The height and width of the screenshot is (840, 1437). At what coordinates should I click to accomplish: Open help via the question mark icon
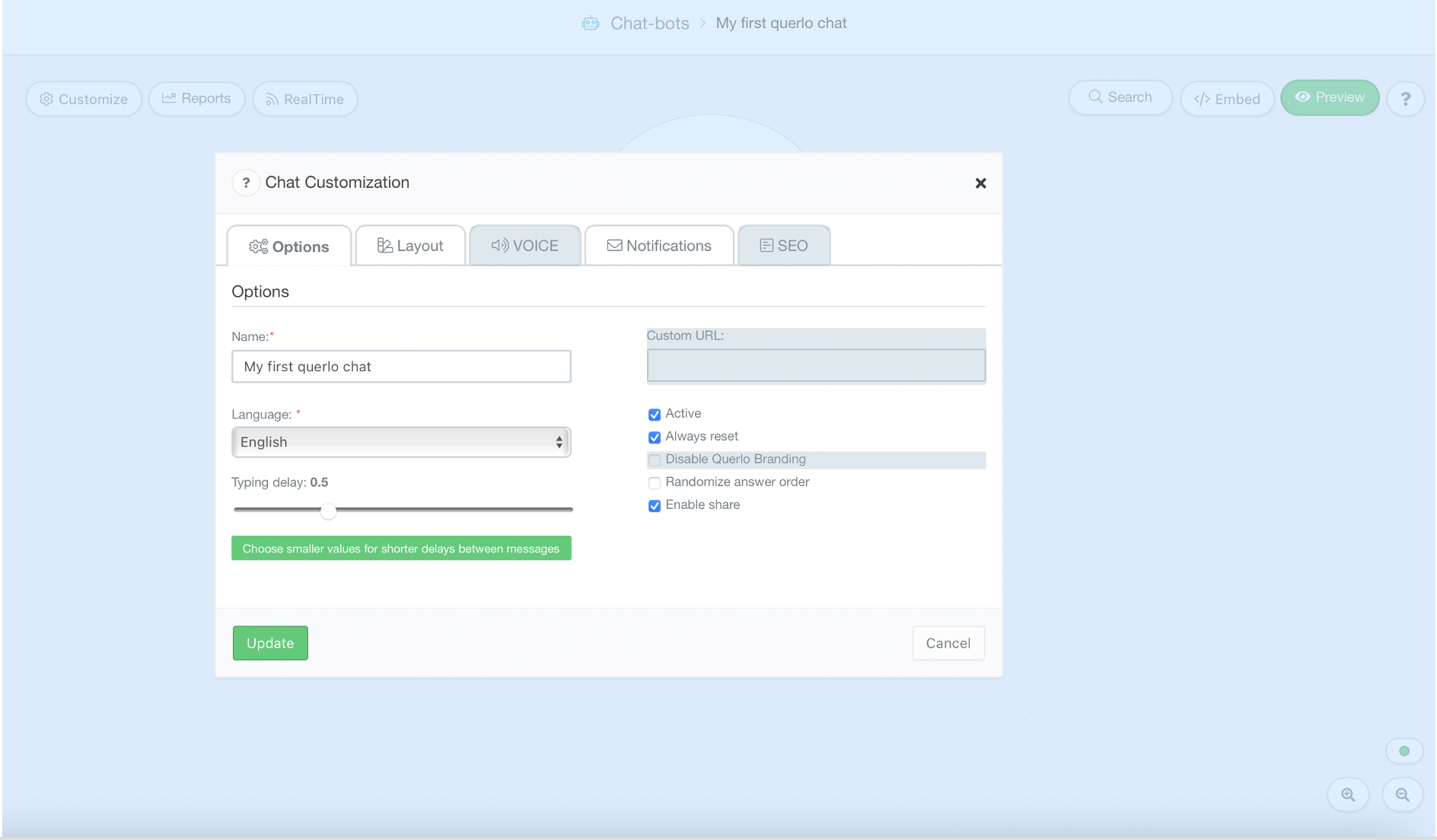(1406, 99)
